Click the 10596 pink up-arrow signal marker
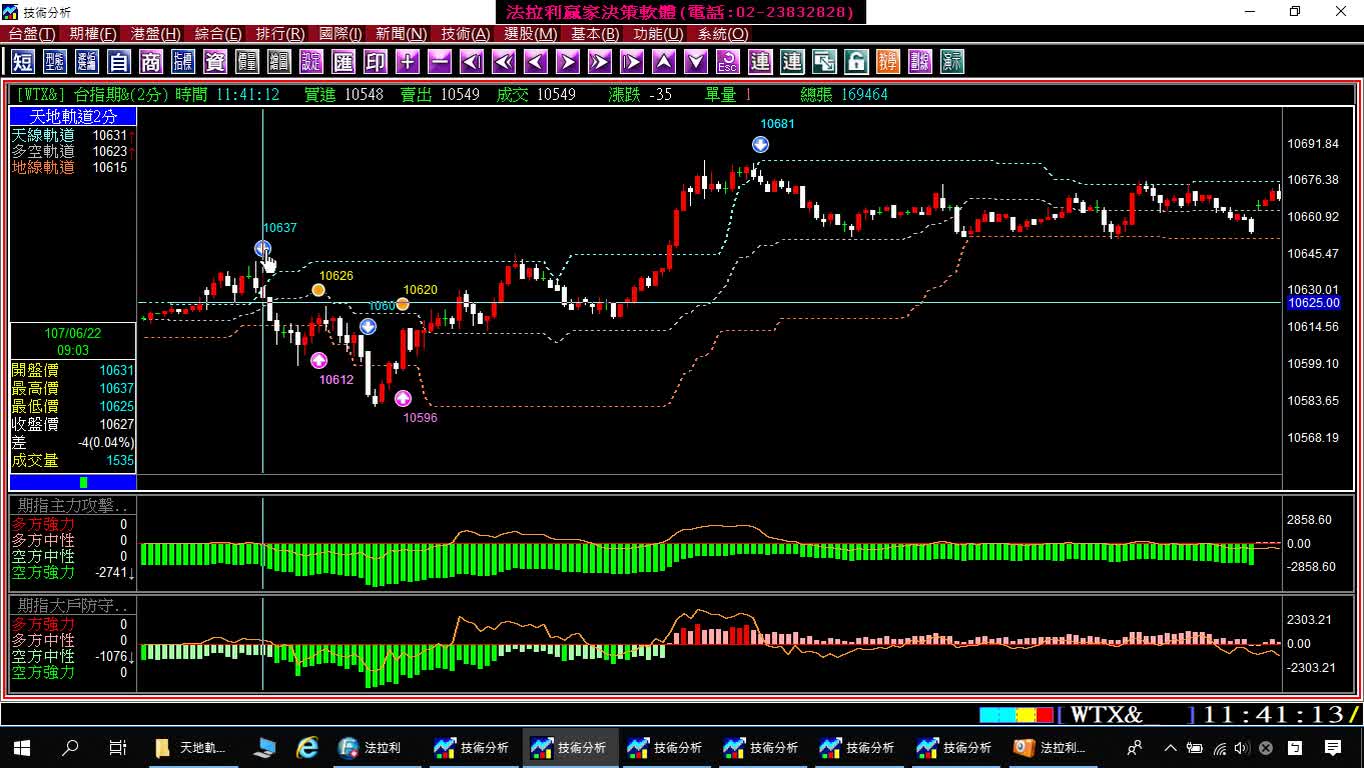The width and height of the screenshot is (1364, 768). pyautogui.click(x=403, y=398)
